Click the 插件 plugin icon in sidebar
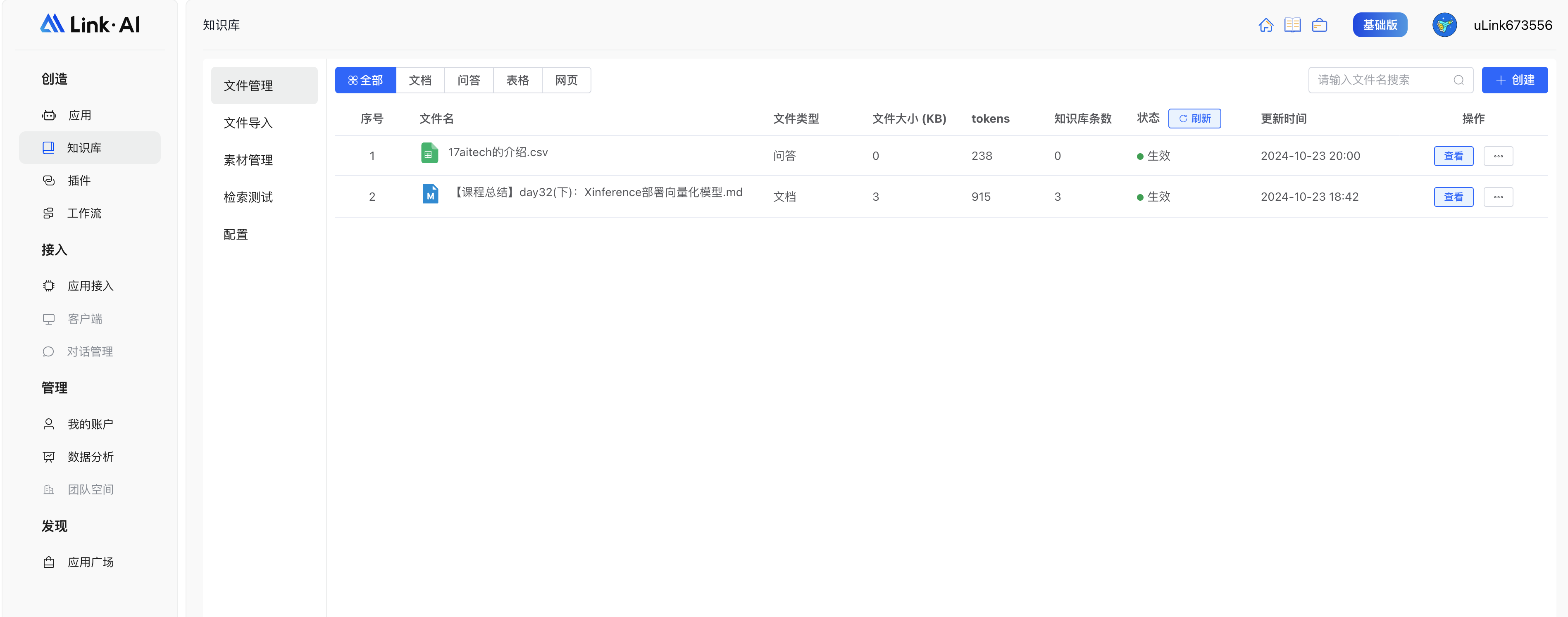This screenshot has height=617, width=1568. [x=49, y=181]
